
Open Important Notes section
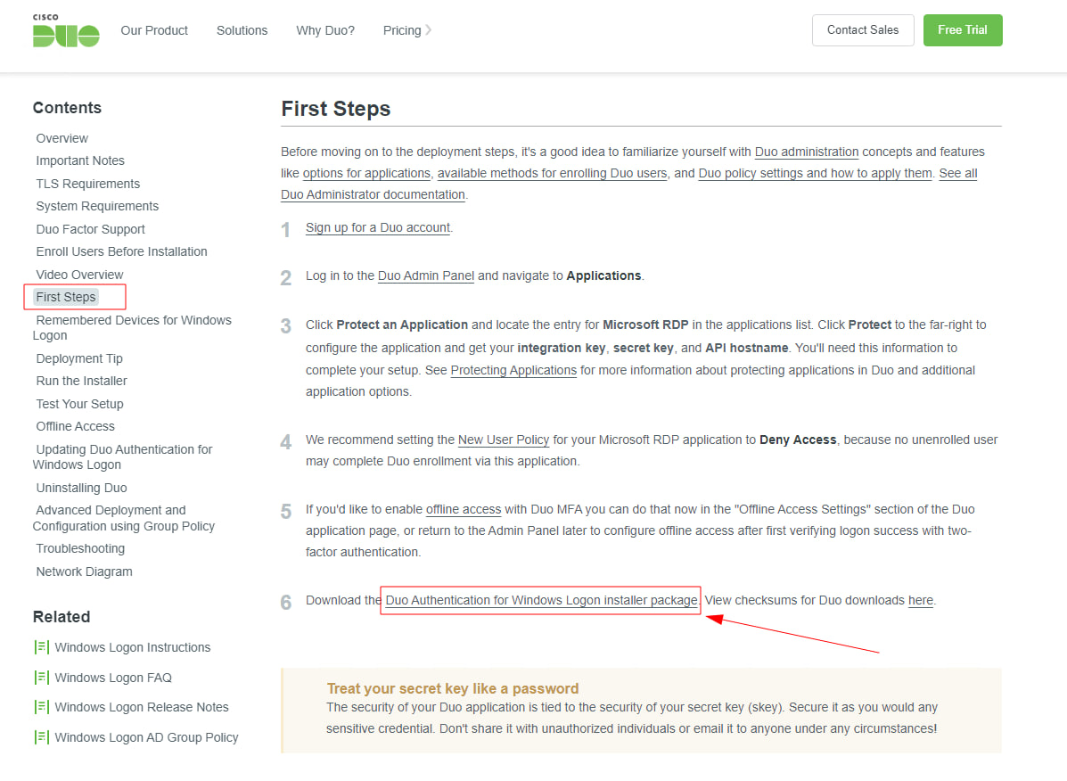(x=80, y=161)
